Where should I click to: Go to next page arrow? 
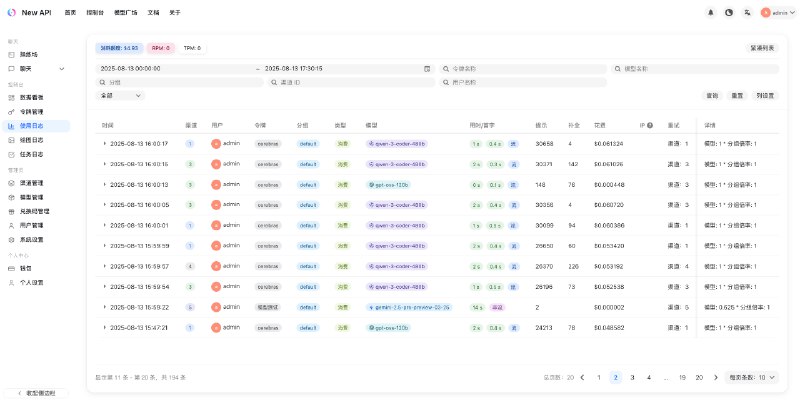click(716, 378)
